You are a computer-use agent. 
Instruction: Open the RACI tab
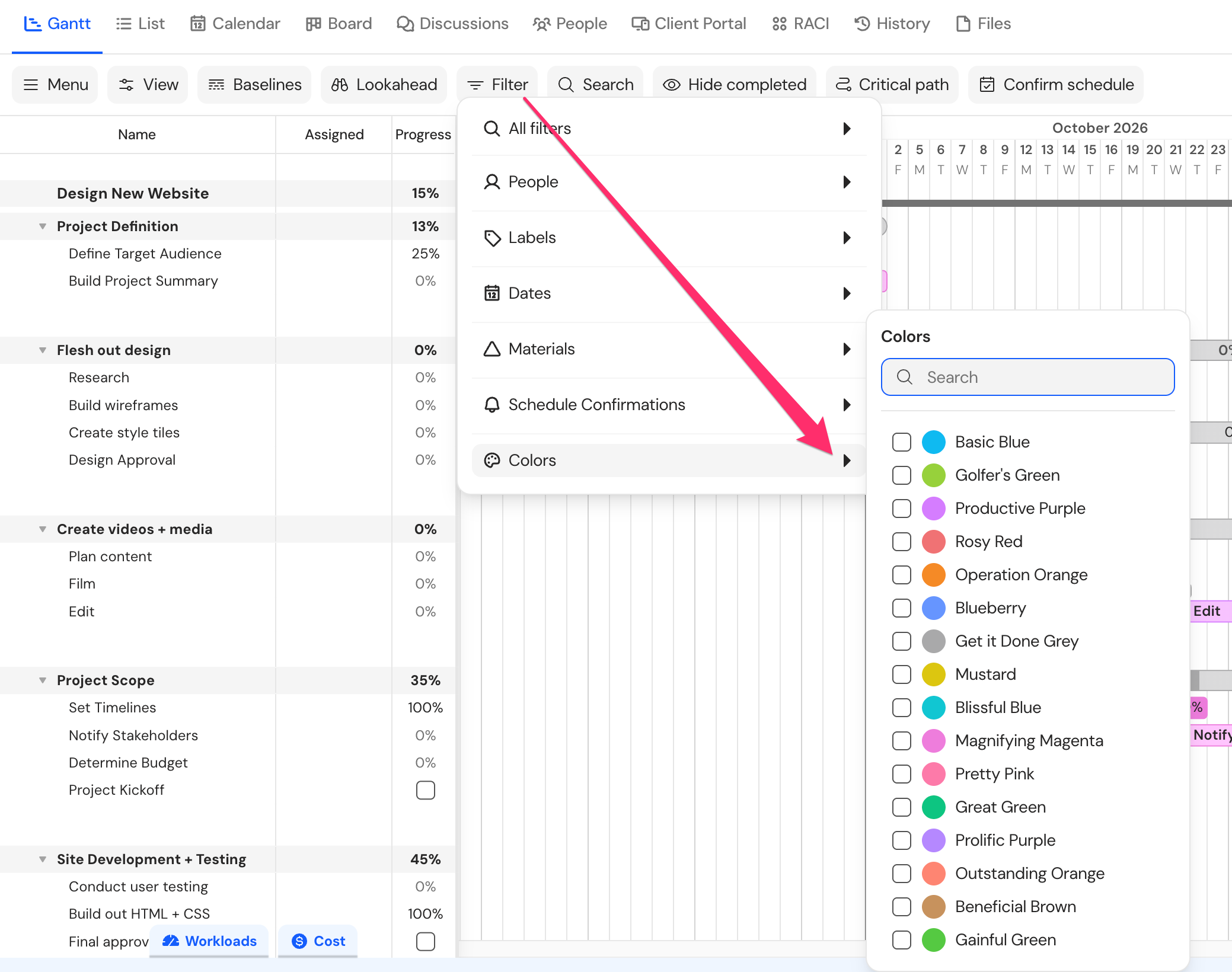coord(800,24)
